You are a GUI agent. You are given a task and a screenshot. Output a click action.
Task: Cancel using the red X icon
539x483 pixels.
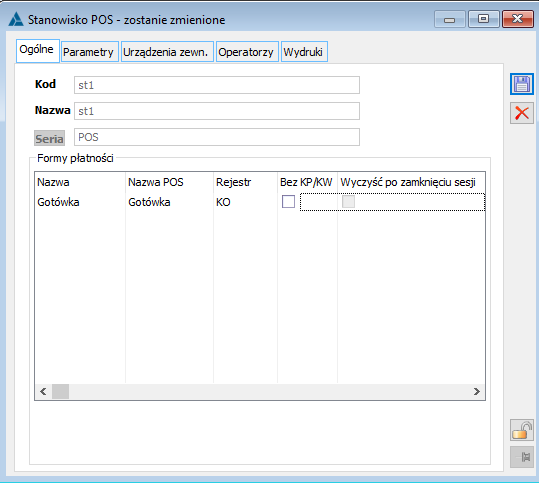click(x=521, y=113)
